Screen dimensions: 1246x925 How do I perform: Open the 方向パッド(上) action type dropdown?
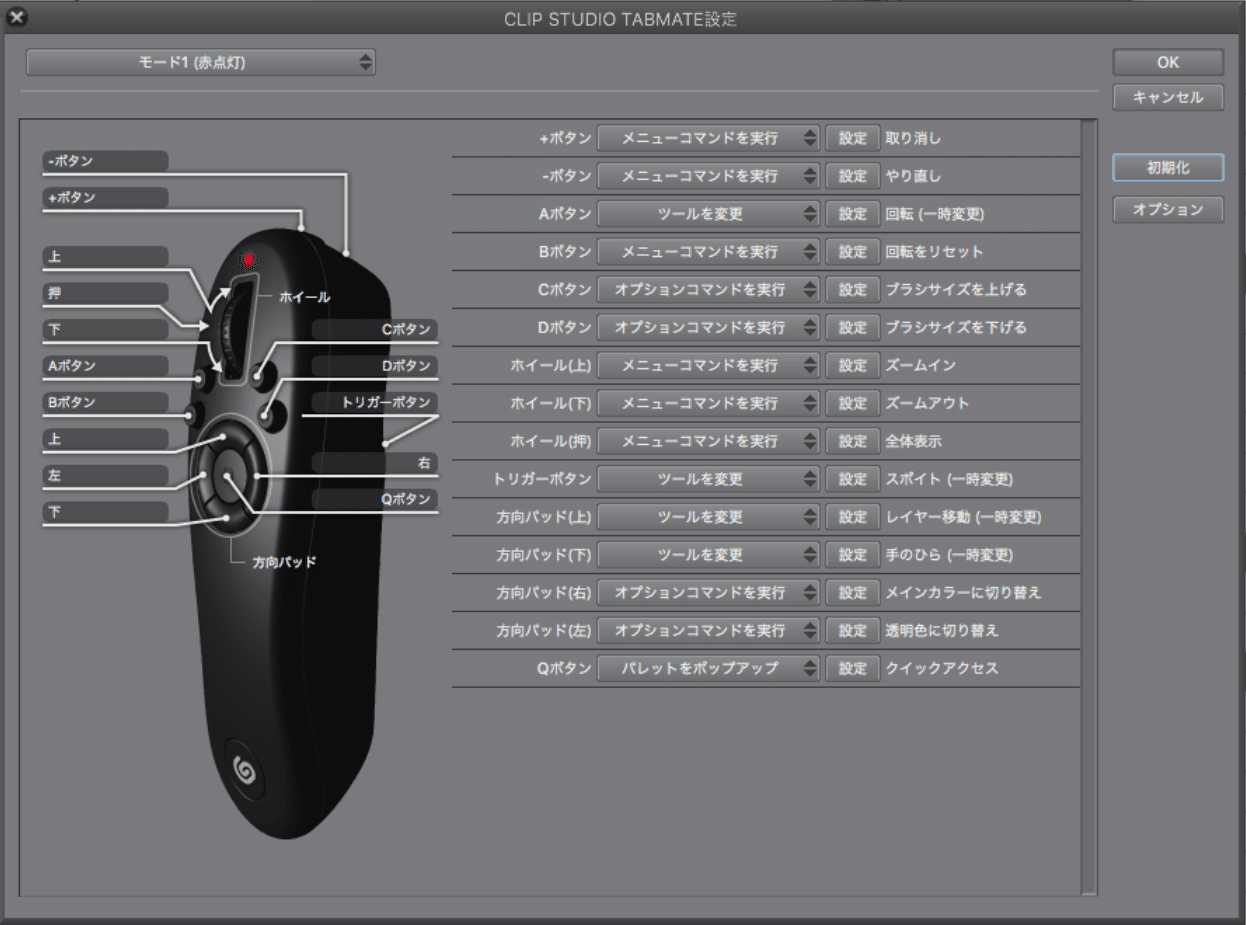pos(708,518)
